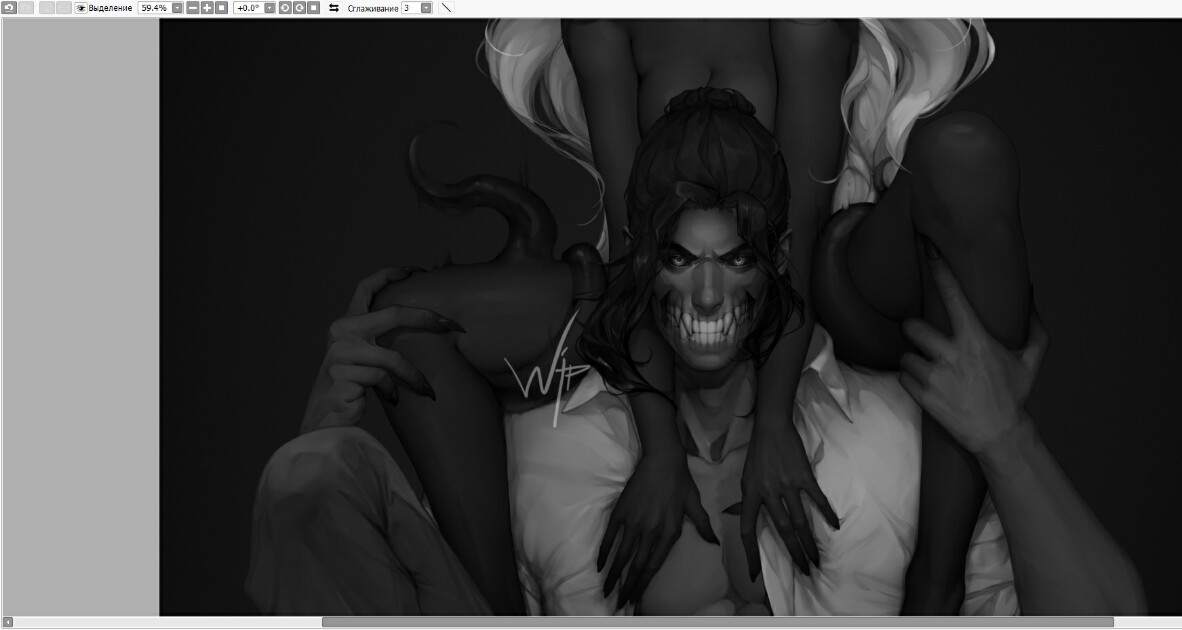
Task: Click the second disabled selection button before the eye
Action: coord(63,8)
